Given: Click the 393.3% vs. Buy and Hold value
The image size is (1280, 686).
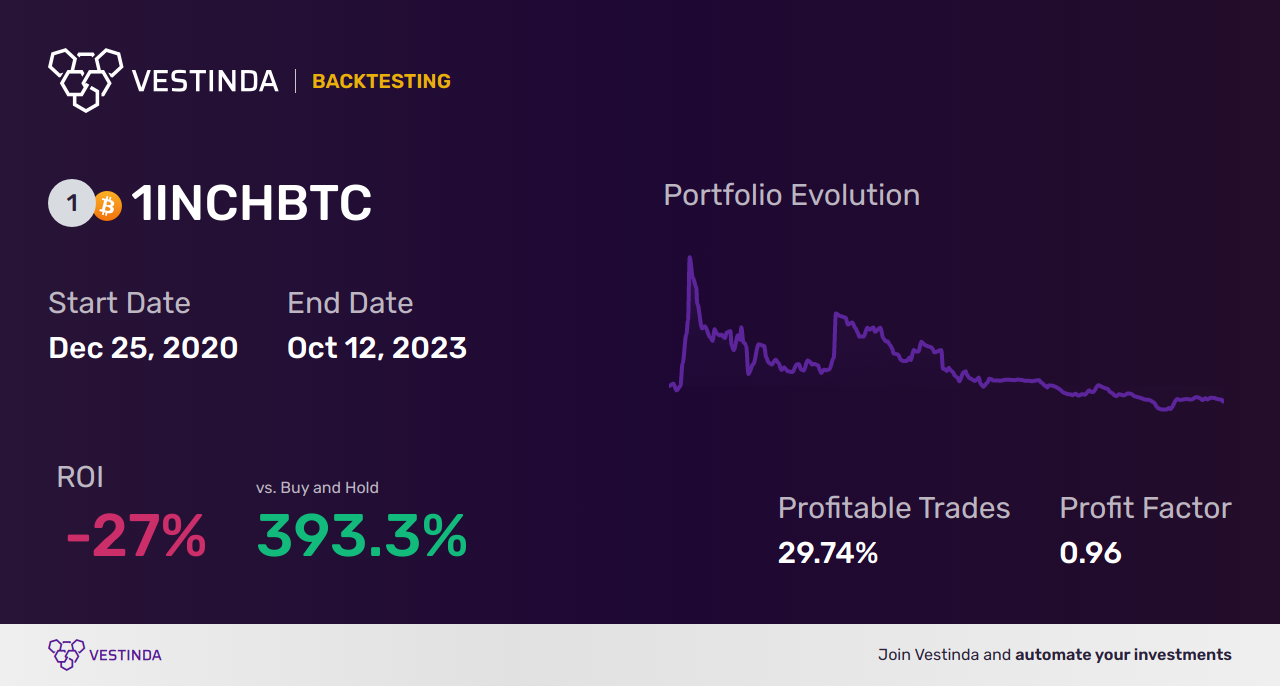Looking at the screenshot, I should [362, 537].
